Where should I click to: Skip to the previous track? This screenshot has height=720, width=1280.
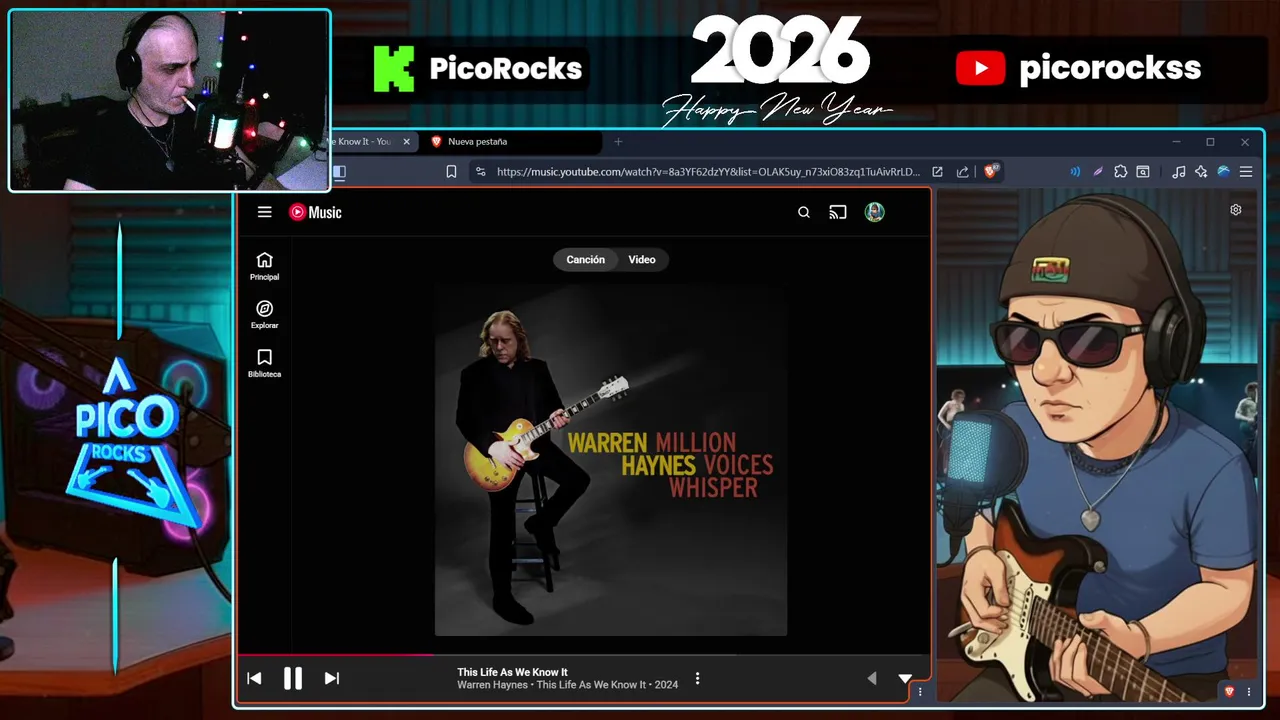click(254, 678)
